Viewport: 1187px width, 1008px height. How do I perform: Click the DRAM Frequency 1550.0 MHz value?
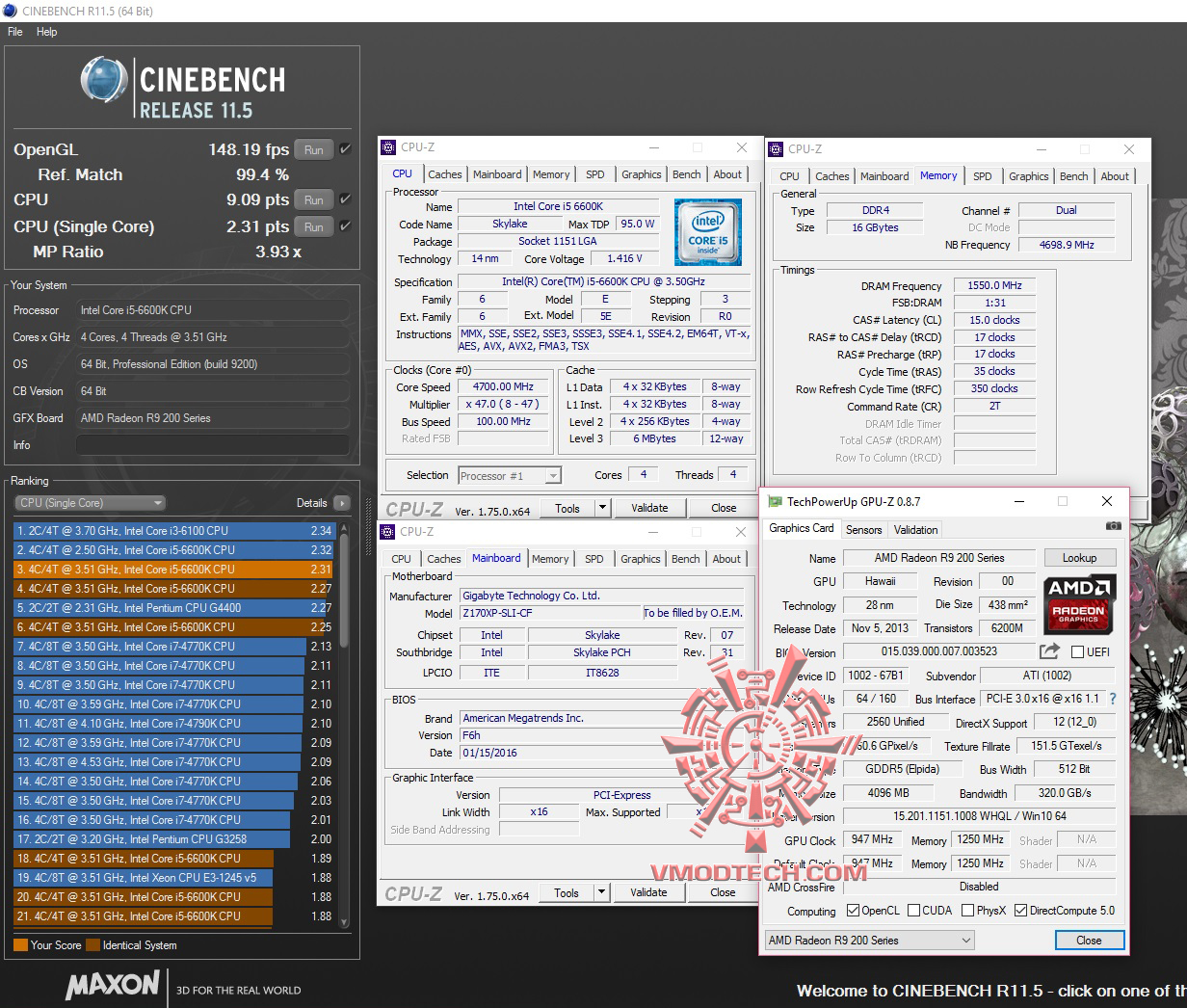point(995,285)
